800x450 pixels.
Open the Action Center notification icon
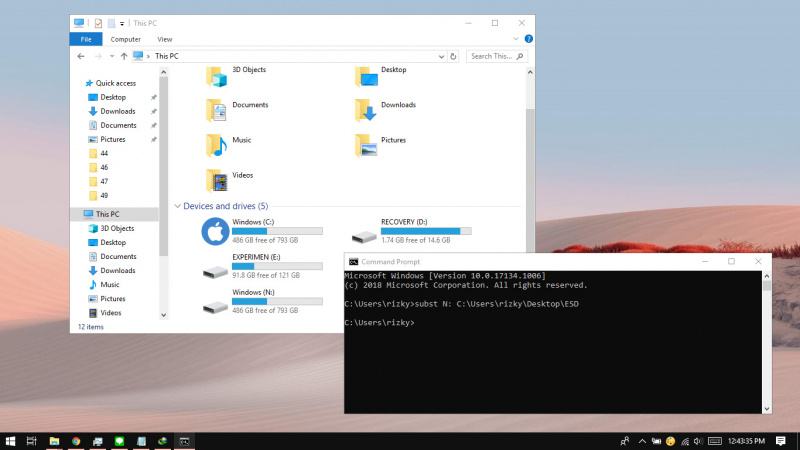coord(781,441)
